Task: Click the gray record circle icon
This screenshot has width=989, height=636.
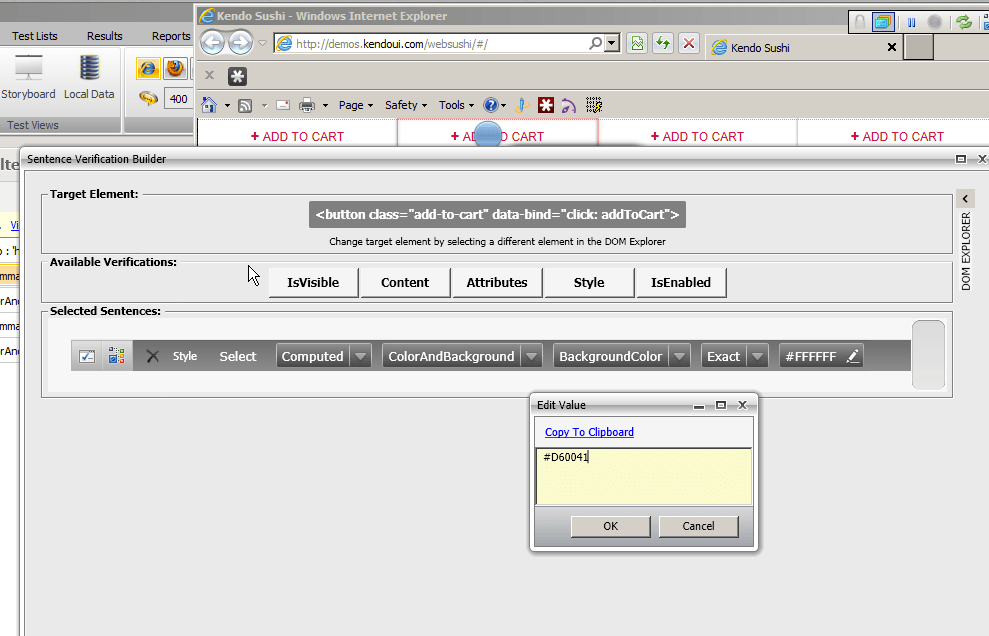Action: coord(935,23)
